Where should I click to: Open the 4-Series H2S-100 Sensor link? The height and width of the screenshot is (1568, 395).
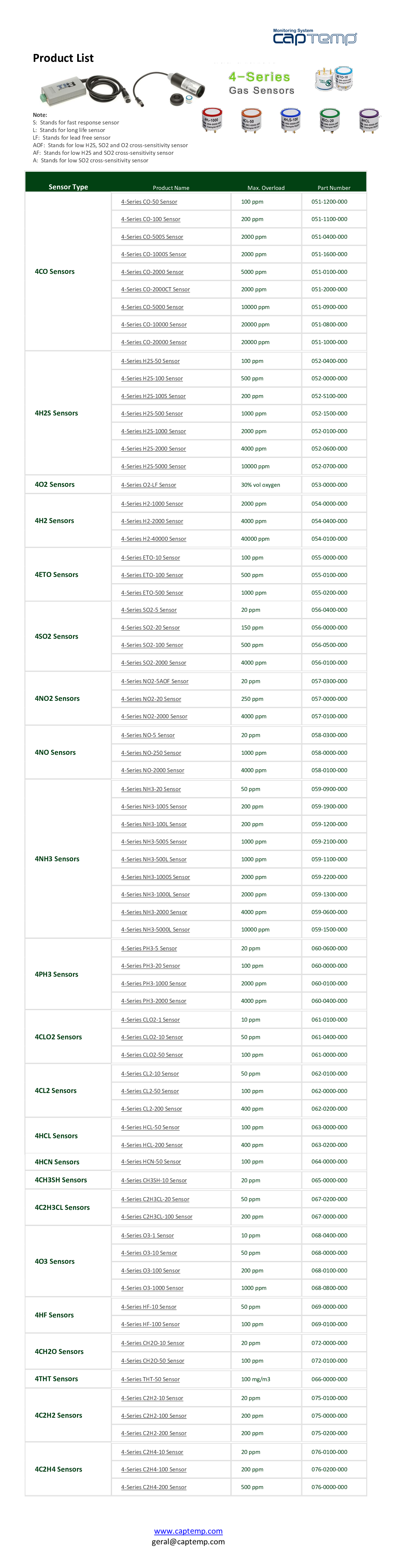coord(152,379)
